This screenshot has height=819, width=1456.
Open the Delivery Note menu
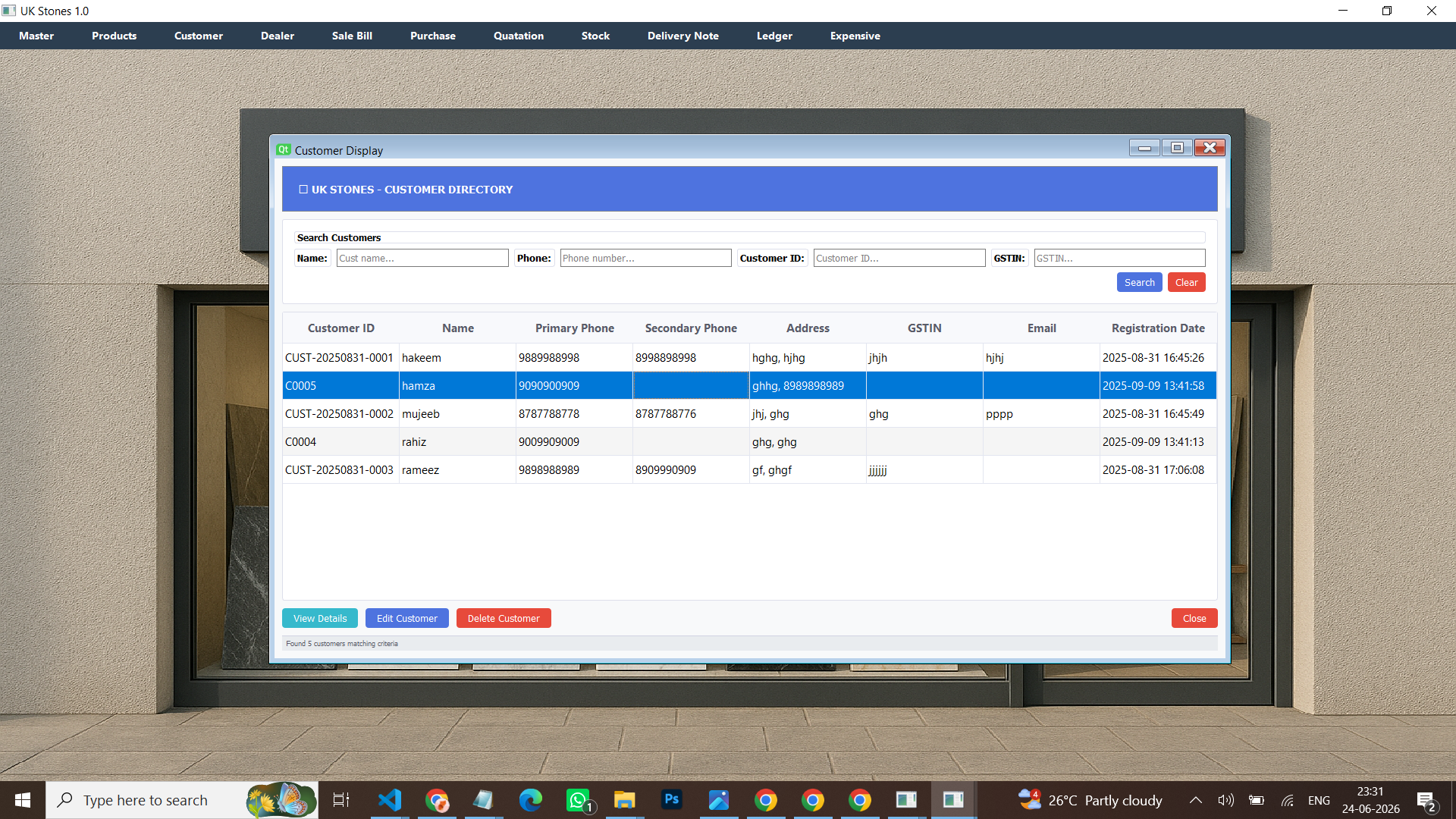pos(683,36)
